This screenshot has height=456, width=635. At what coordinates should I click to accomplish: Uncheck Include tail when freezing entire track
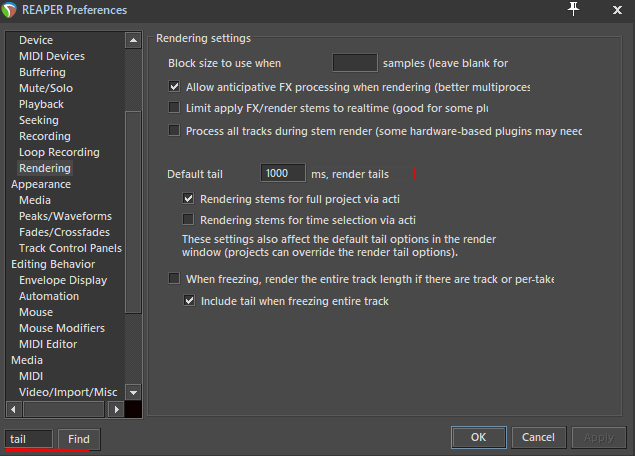click(189, 300)
